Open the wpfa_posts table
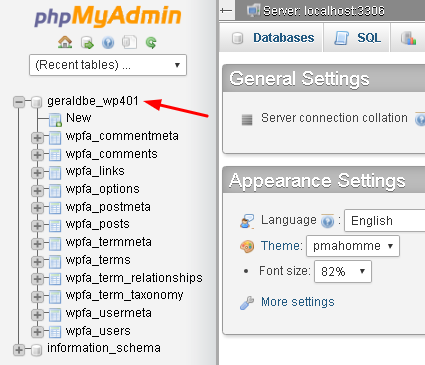The image size is (425, 365). (98, 224)
